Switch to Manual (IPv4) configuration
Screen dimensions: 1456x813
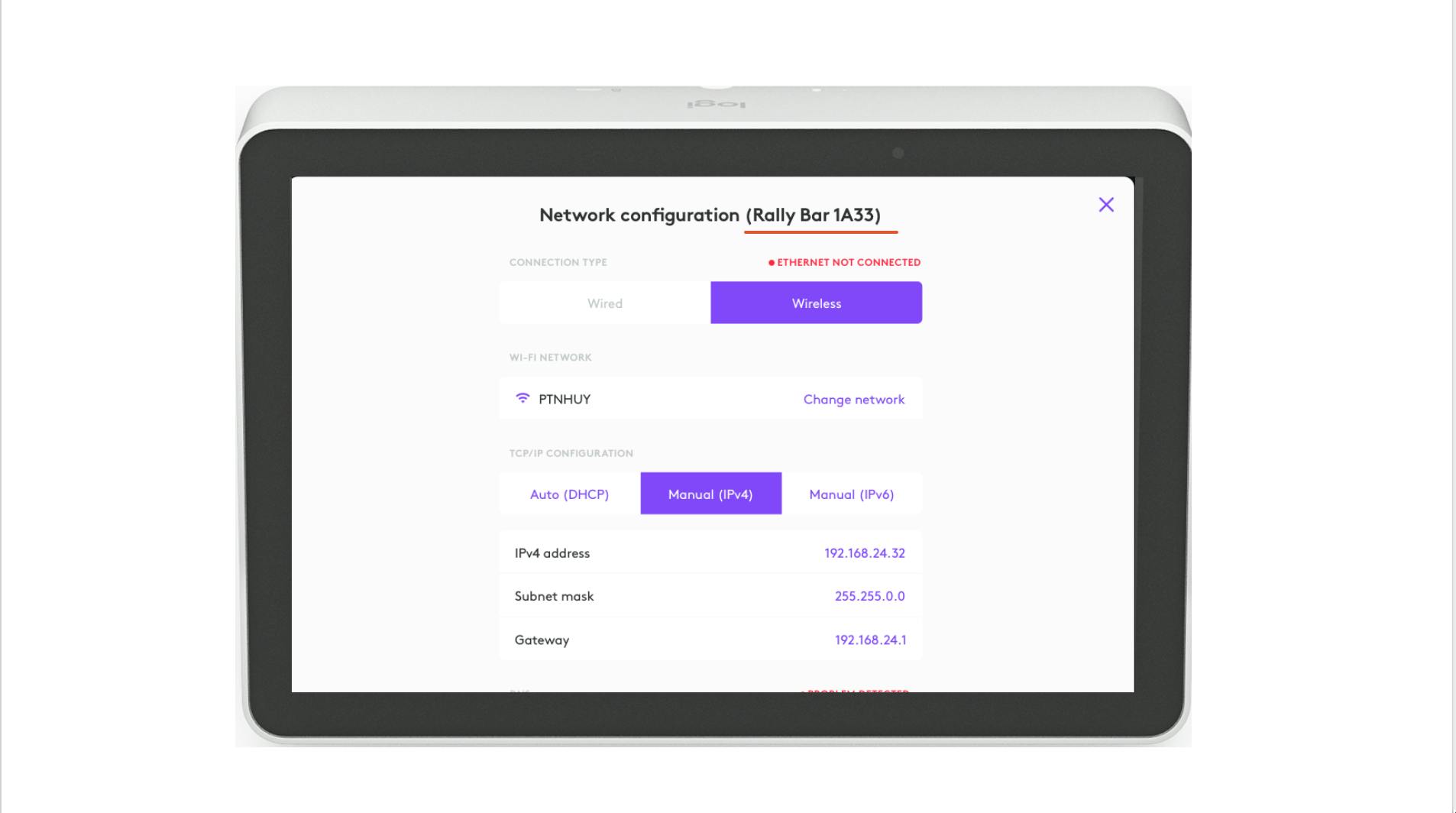[x=710, y=494]
